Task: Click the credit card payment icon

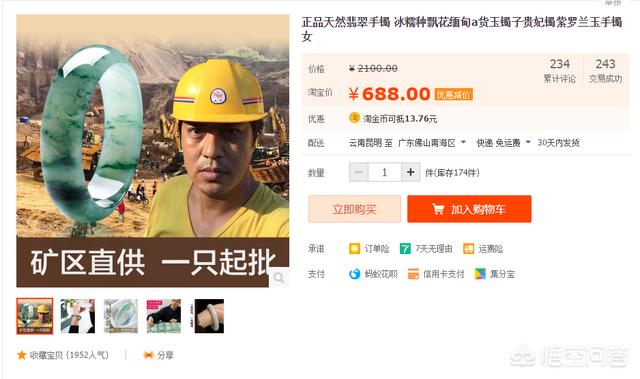Action: pos(413,274)
